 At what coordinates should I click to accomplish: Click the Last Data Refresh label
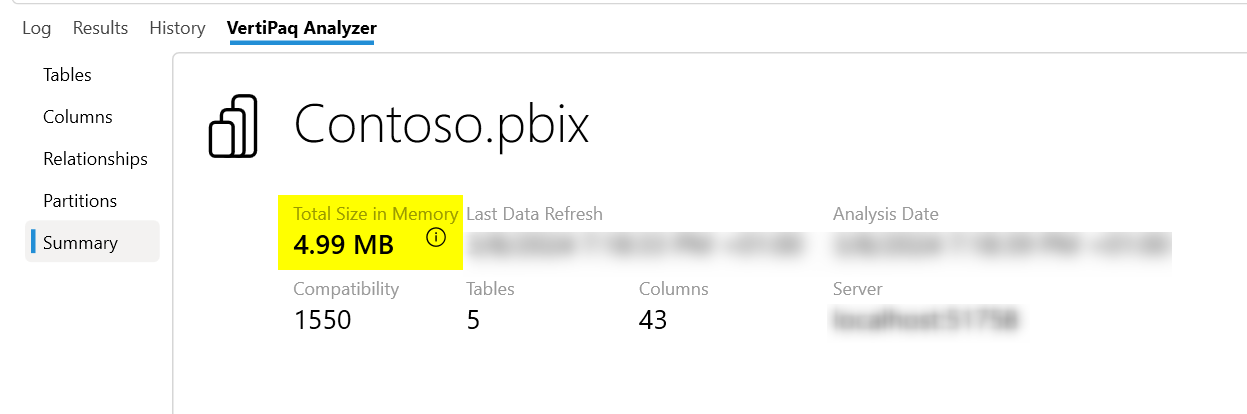pos(534,214)
